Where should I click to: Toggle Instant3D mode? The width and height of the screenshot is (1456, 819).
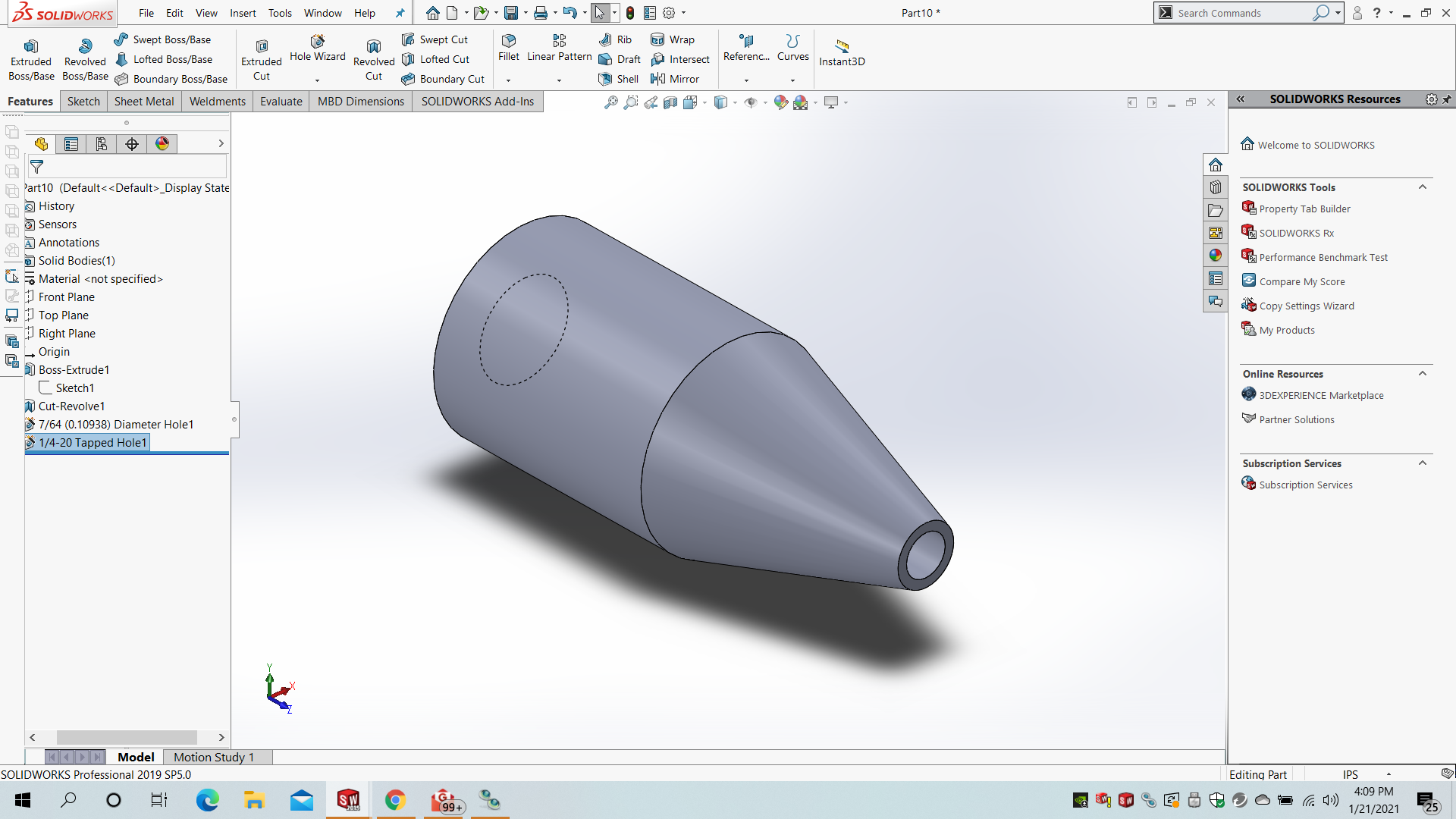(842, 52)
